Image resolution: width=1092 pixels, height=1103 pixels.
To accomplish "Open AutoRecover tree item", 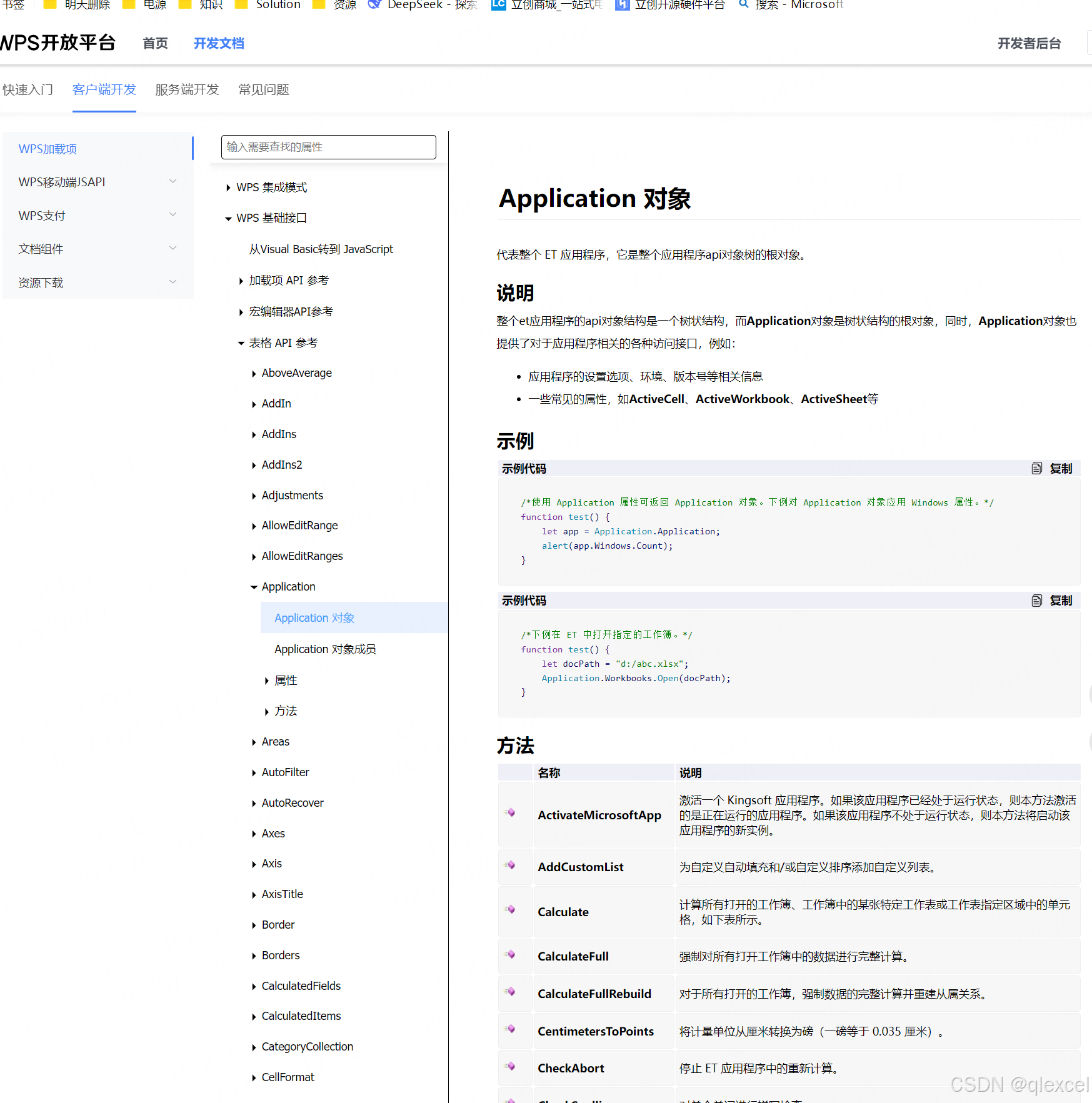I will 293,802.
